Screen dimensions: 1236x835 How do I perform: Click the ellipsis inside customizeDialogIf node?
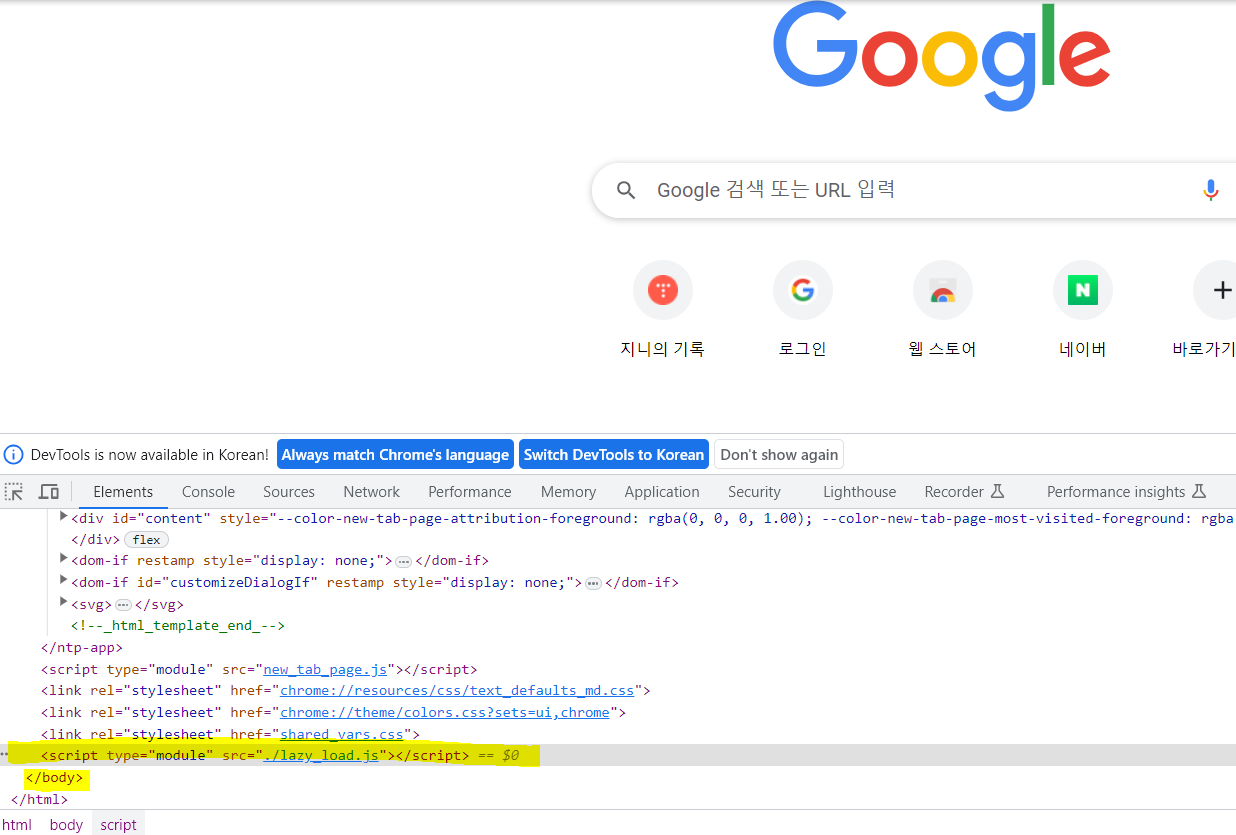(593, 584)
